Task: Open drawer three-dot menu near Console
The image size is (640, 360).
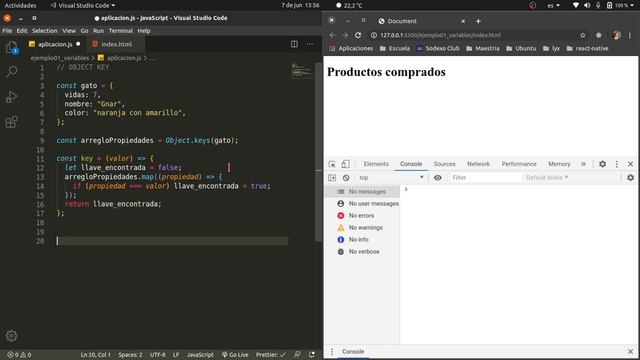Action: coord(332,351)
